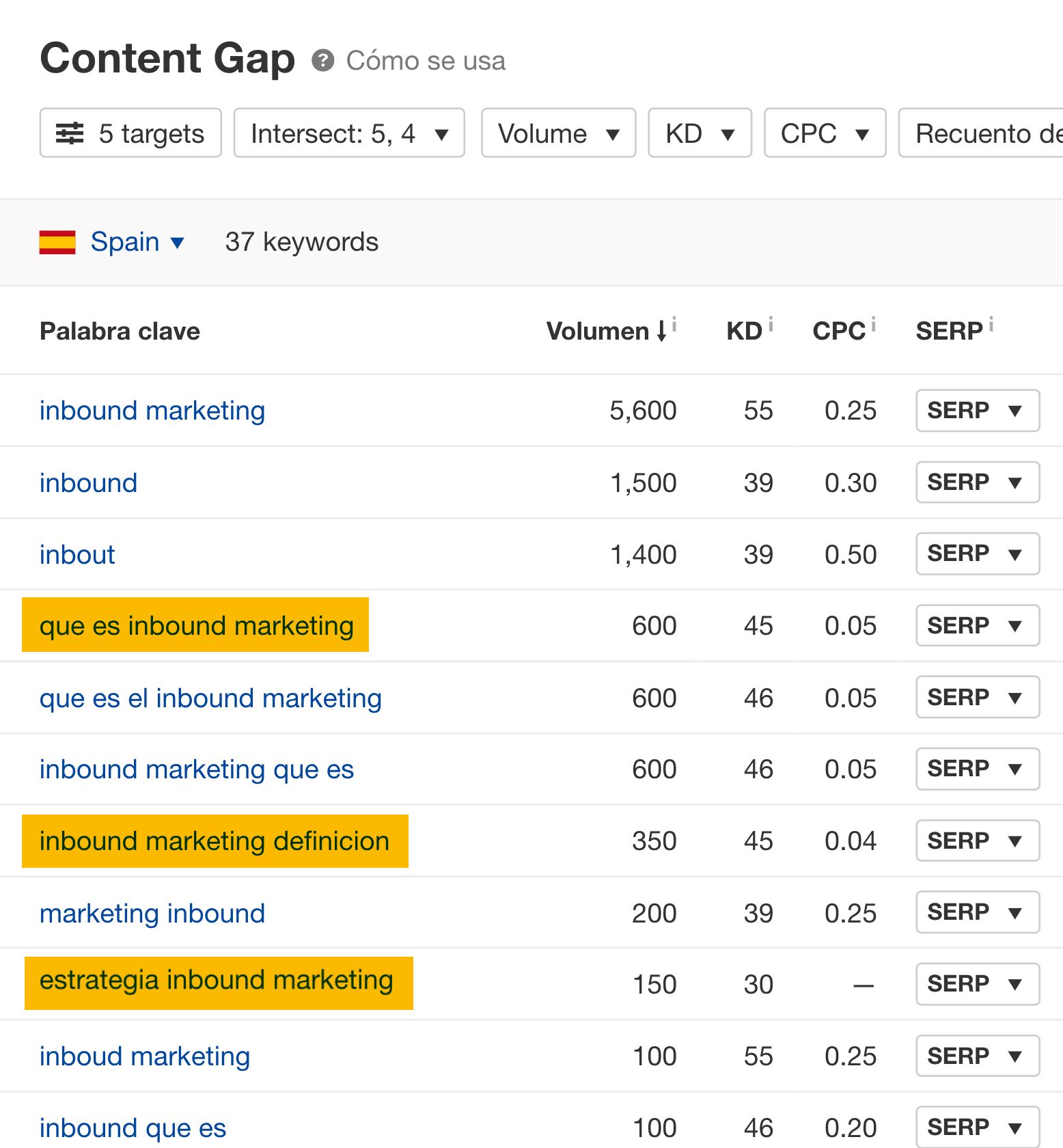Open the 'inbound' keyword link
1063x1148 pixels.
(88, 482)
